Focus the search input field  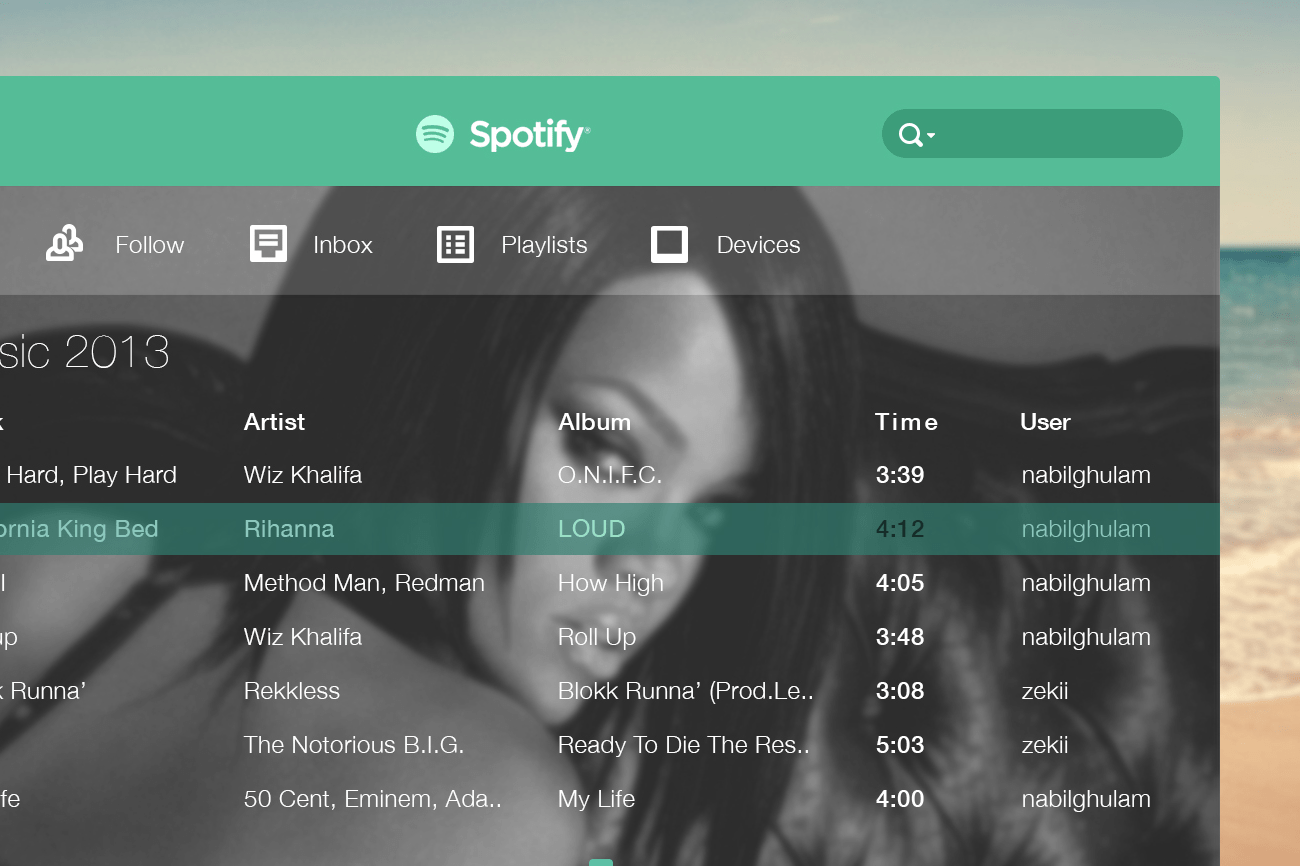point(1032,134)
